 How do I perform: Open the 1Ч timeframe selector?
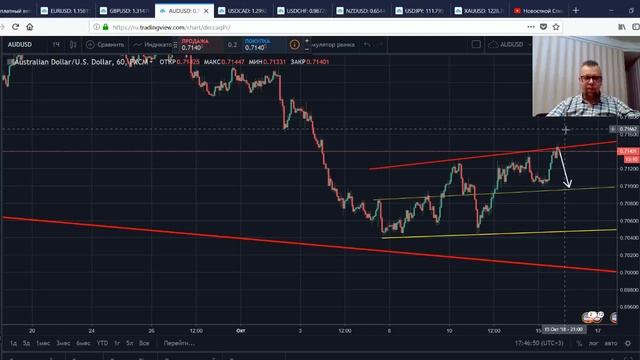pos(56,44)
